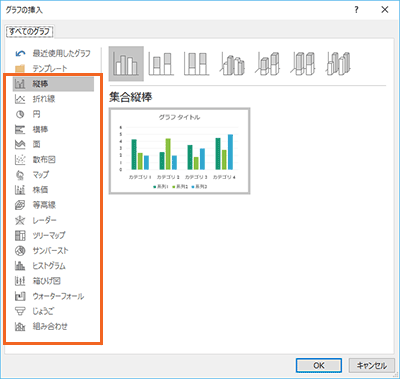This screenshot has width=400, height=379.
Task: Choose the stacked column chart subtype icon
Action: tap(161, 64)
